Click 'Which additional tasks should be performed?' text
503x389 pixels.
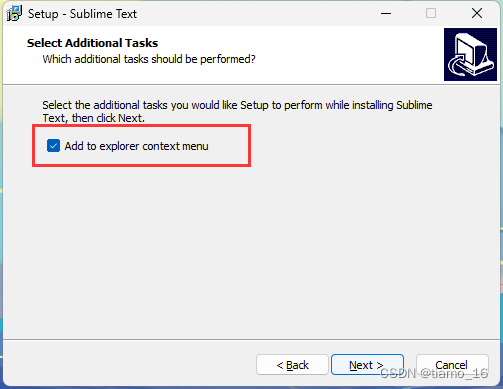(x=149, y=59)
